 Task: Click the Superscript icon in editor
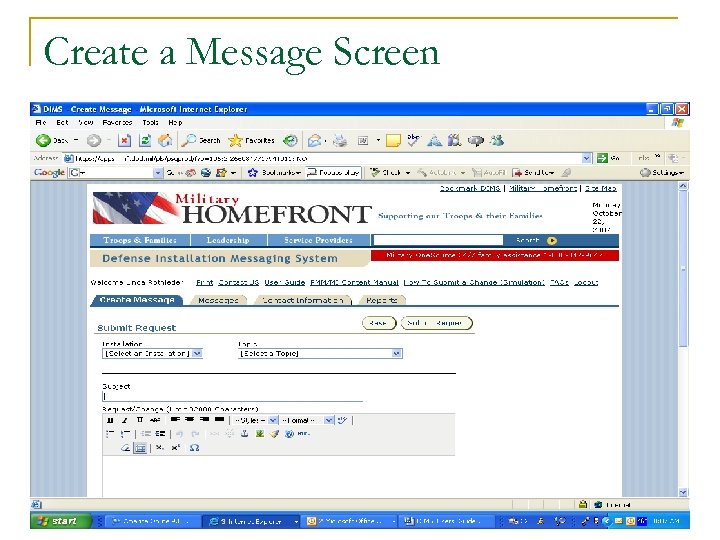pos(175,448)
